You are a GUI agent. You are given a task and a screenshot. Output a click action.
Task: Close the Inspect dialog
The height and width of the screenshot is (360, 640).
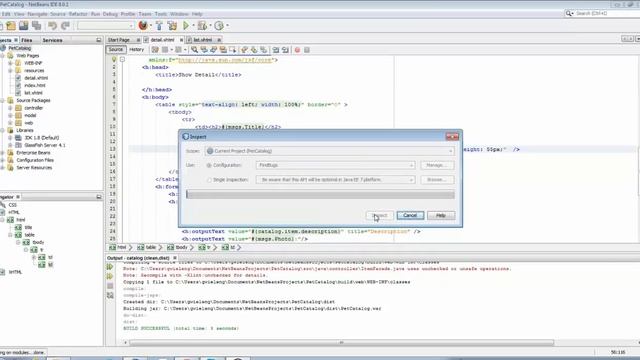(452, 137)
